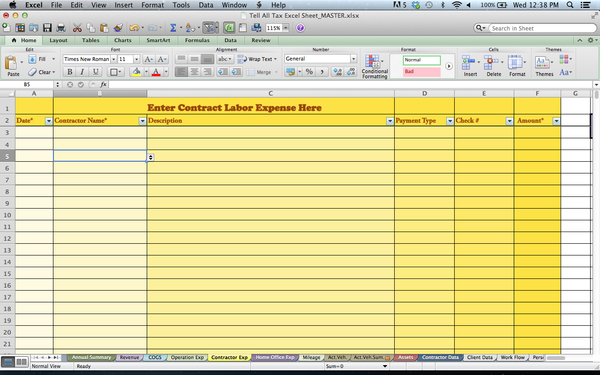The height and width of the screenshot is (375, 600).
Task: Apply Percent Style number format
Action: (x=309, y=72)
